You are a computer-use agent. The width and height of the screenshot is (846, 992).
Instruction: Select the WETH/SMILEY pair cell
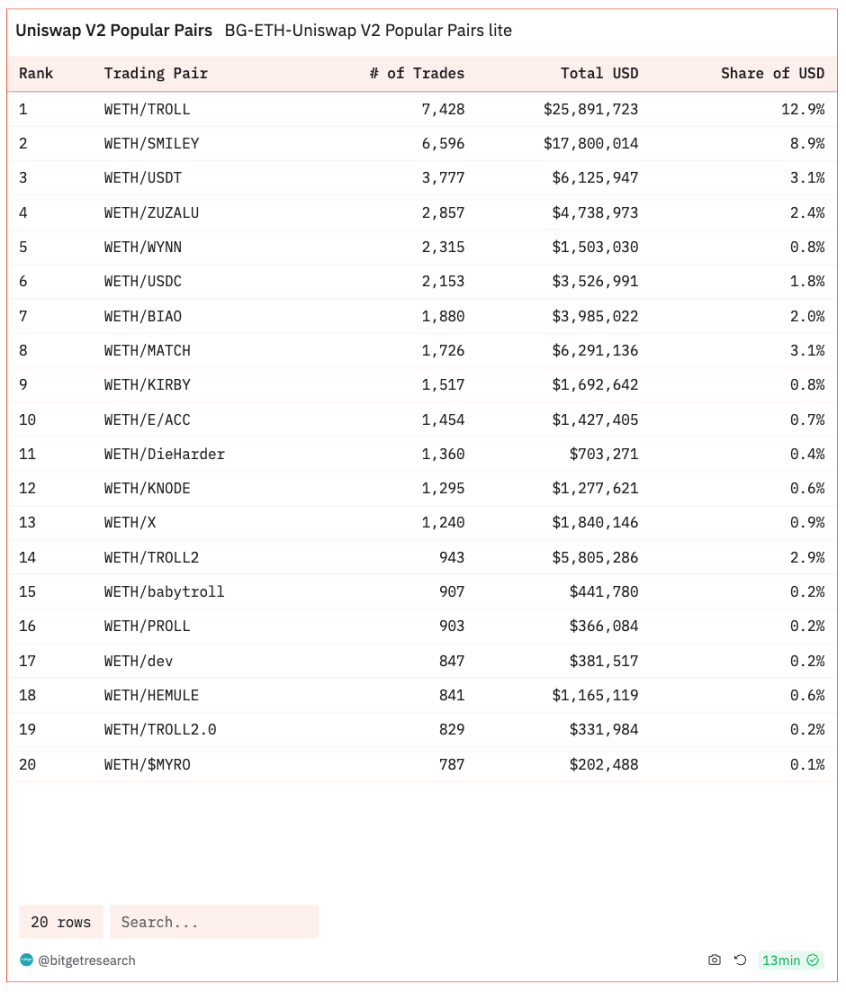pos(151,144)
